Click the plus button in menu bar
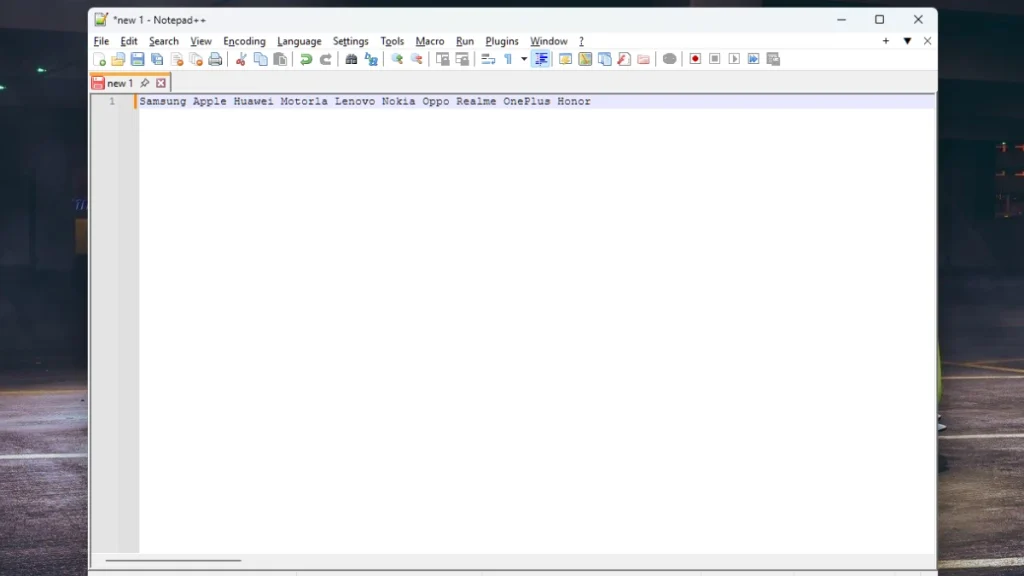Viewport: 1024px width, 576px height. point(886,41)
